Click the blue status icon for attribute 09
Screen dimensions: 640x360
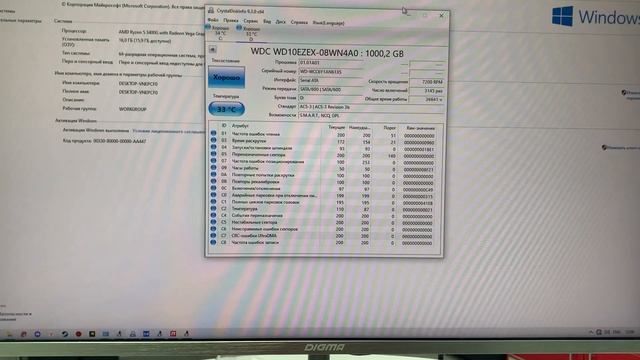[x=213, y=167]
